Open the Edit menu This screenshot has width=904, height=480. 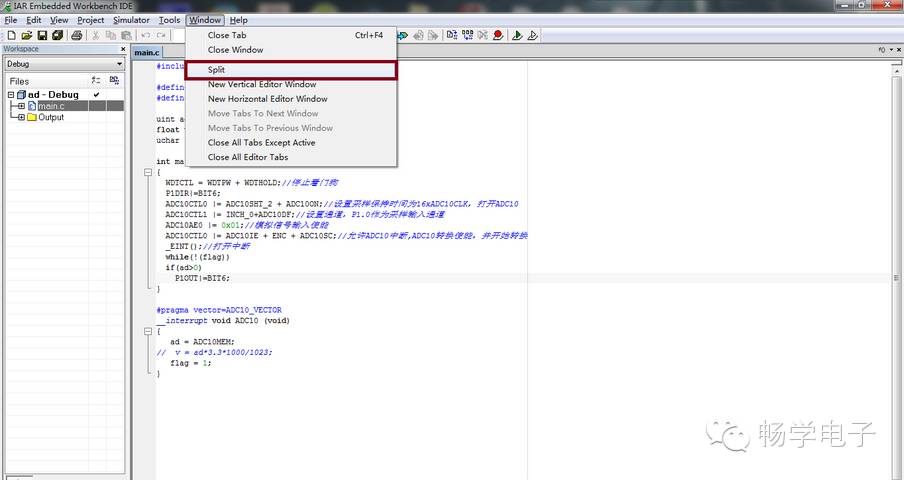point(33,20)
